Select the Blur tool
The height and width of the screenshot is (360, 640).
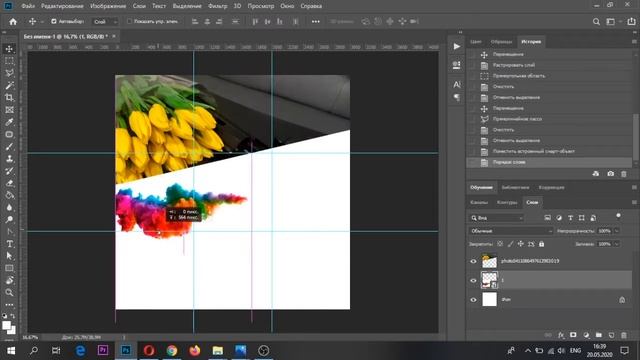tap(9, 207)
